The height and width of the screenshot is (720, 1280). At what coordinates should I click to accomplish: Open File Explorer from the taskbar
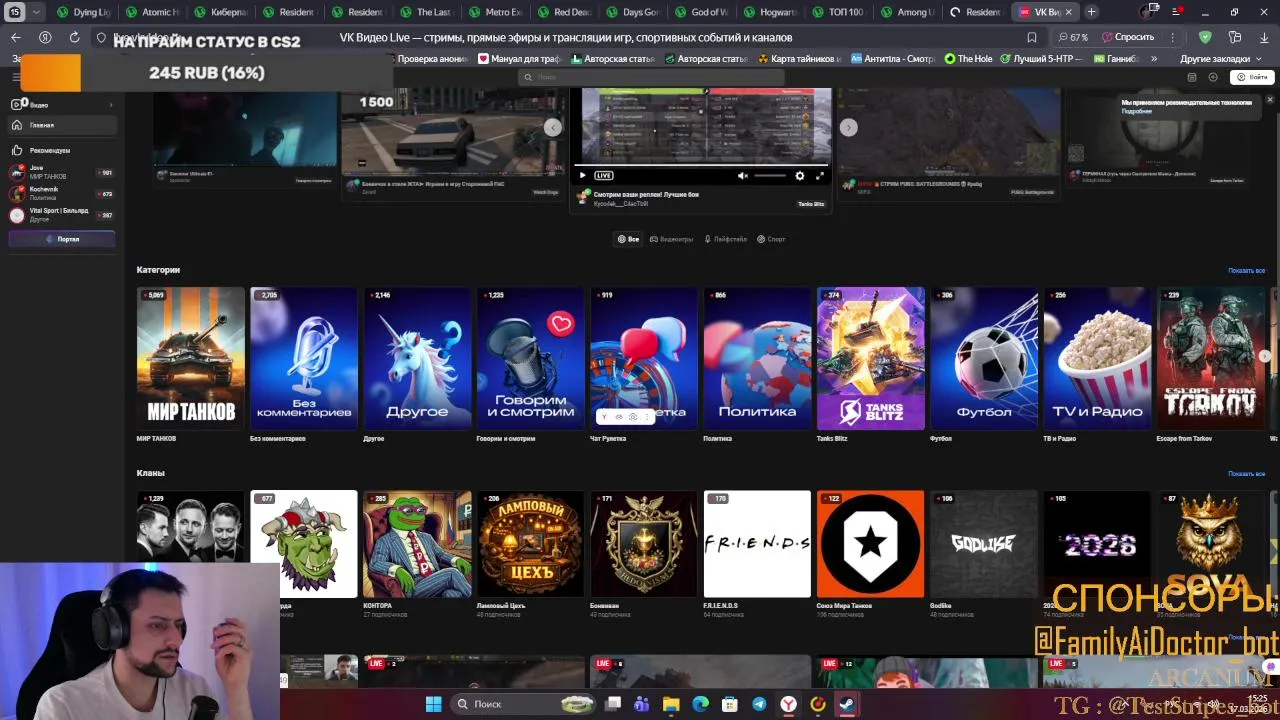pyautogui.click(x=671, y=704)
